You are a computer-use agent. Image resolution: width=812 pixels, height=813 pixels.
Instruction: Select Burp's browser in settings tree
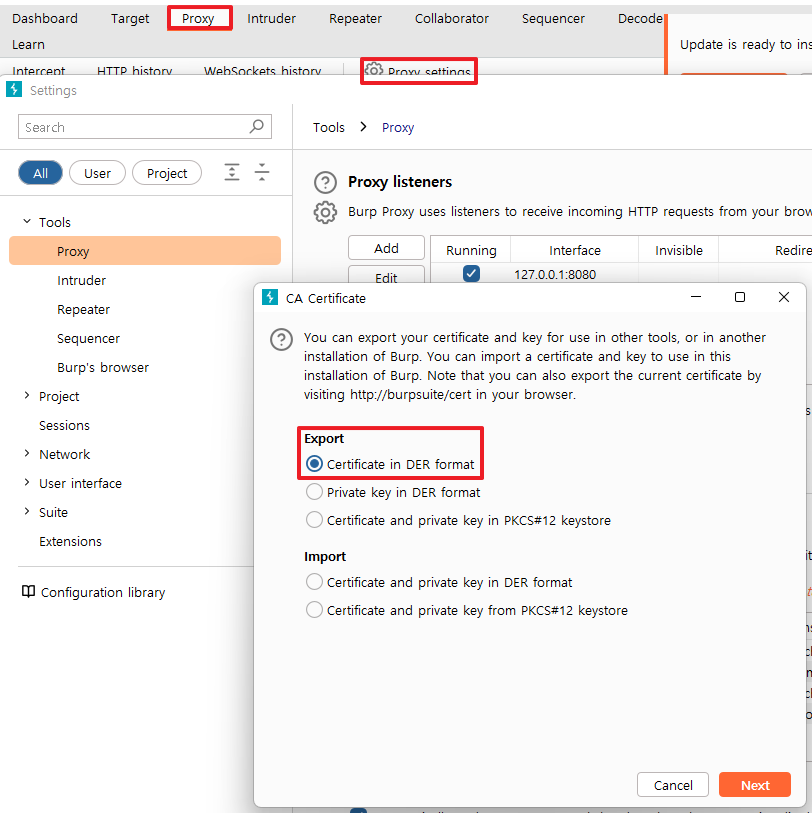(103, 367)
